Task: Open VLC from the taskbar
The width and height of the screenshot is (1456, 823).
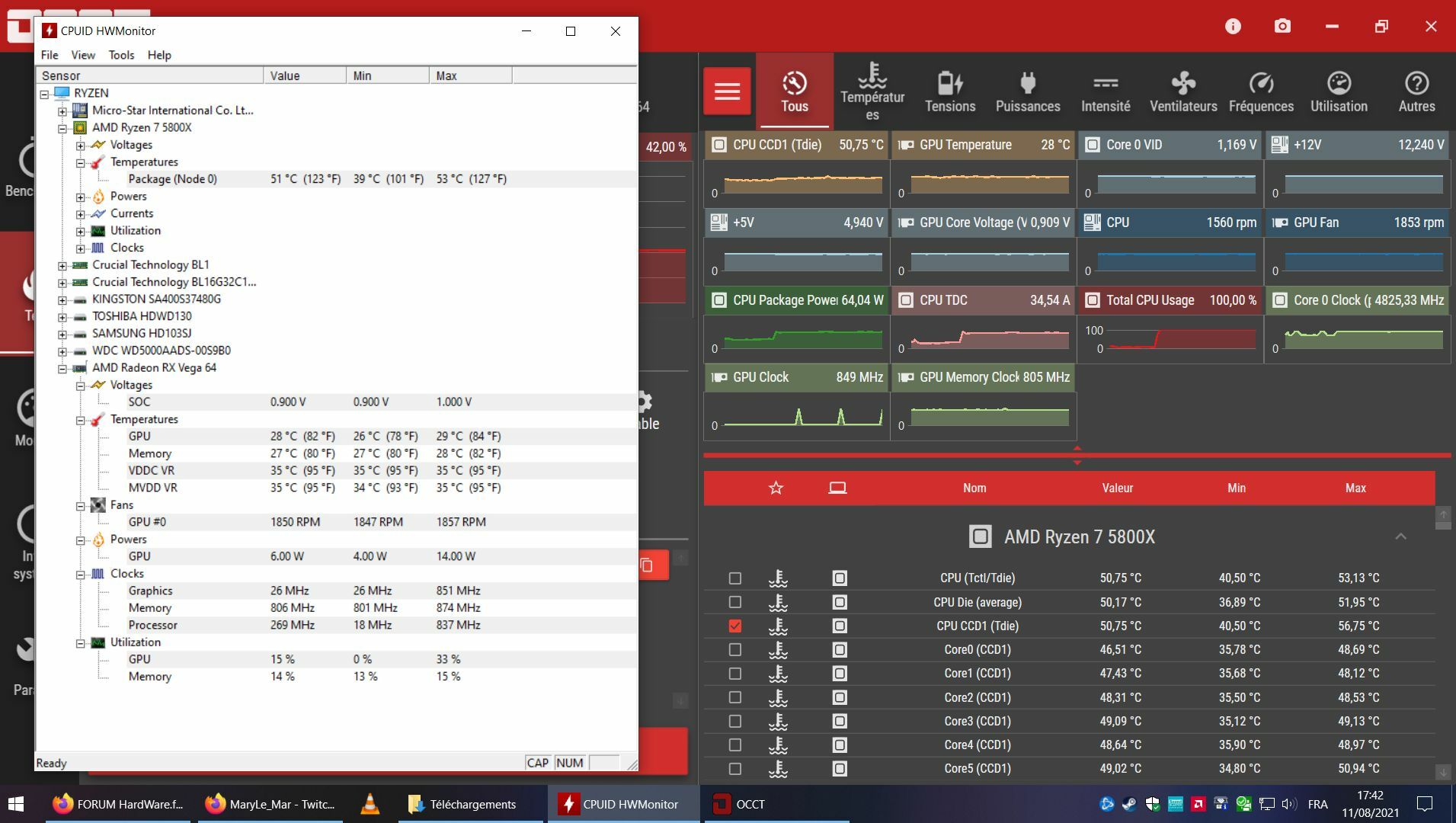Action: [370, 804]
